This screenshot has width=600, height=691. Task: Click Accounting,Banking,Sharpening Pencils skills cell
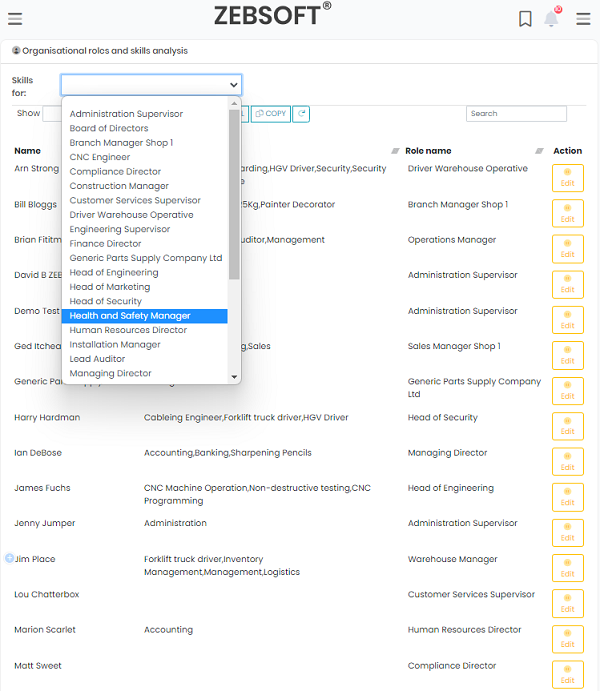coord(228,453)
